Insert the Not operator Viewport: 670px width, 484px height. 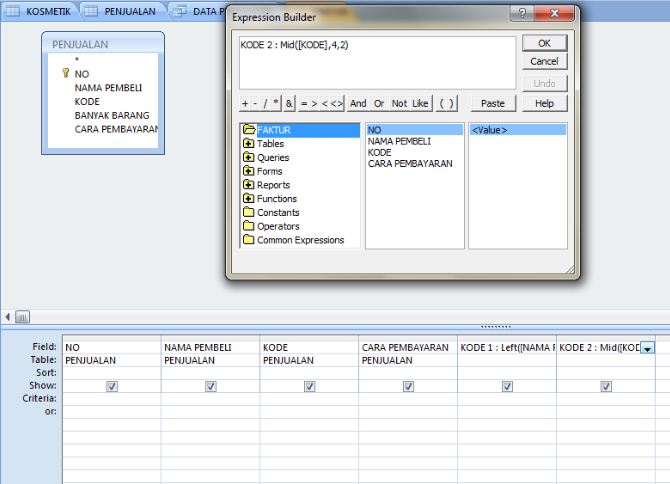pos(400,103)
